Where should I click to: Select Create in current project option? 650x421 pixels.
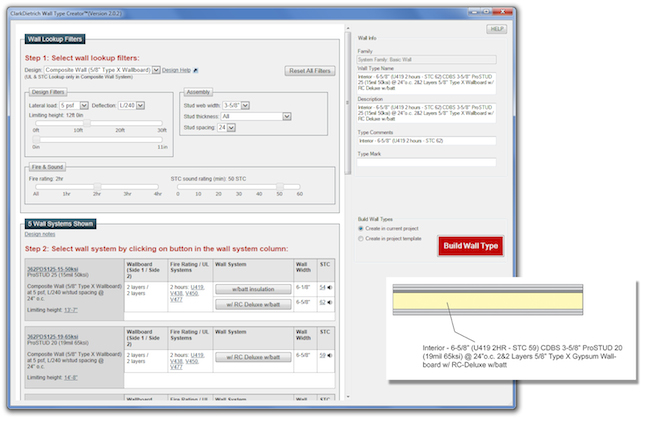coord(361,229)
